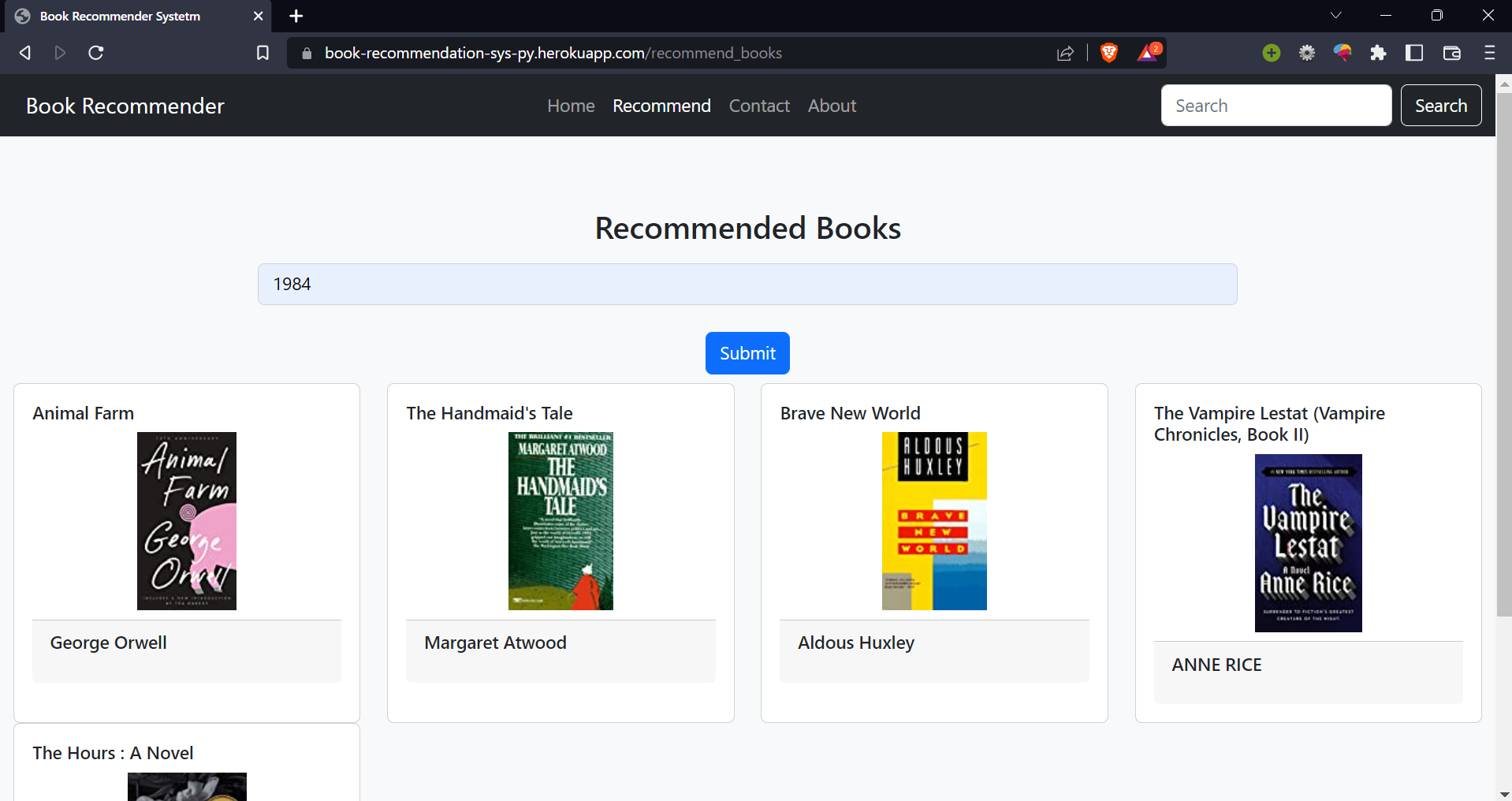Click The Hours : A Novel title
The height and width of the screenshot is (801, 1512).
[114, 753]
